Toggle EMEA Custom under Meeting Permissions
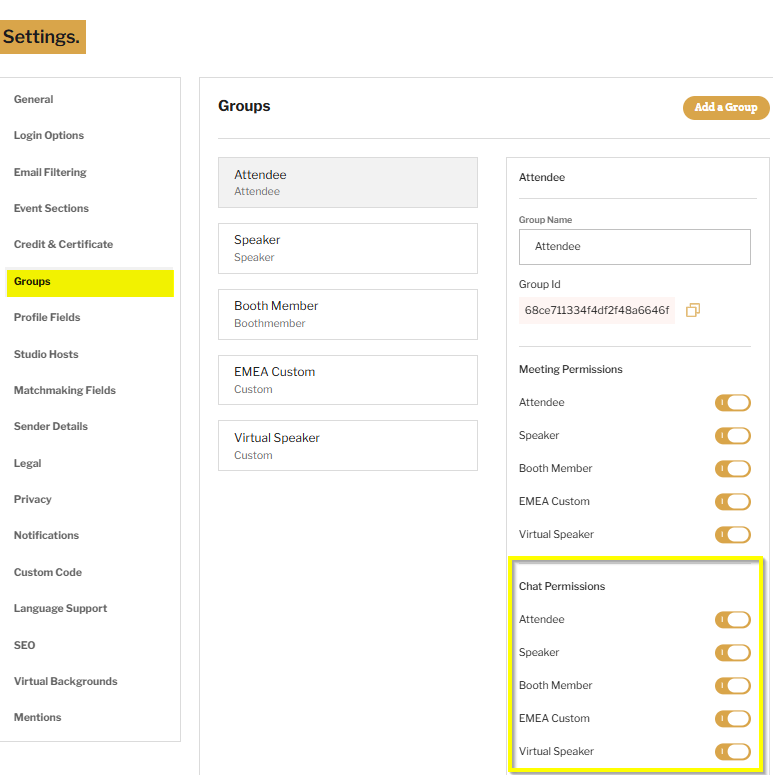773x775 pixels. tap(732, 502)
